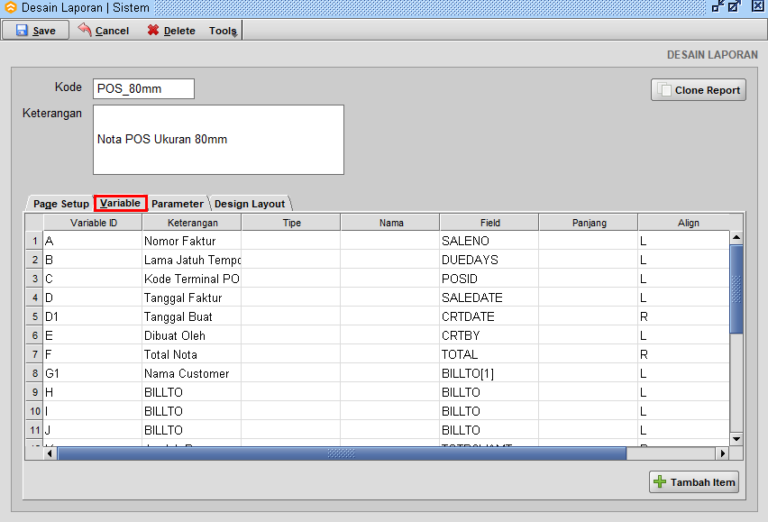
Task: Click the Kode input field
Action: click(143, 89)
